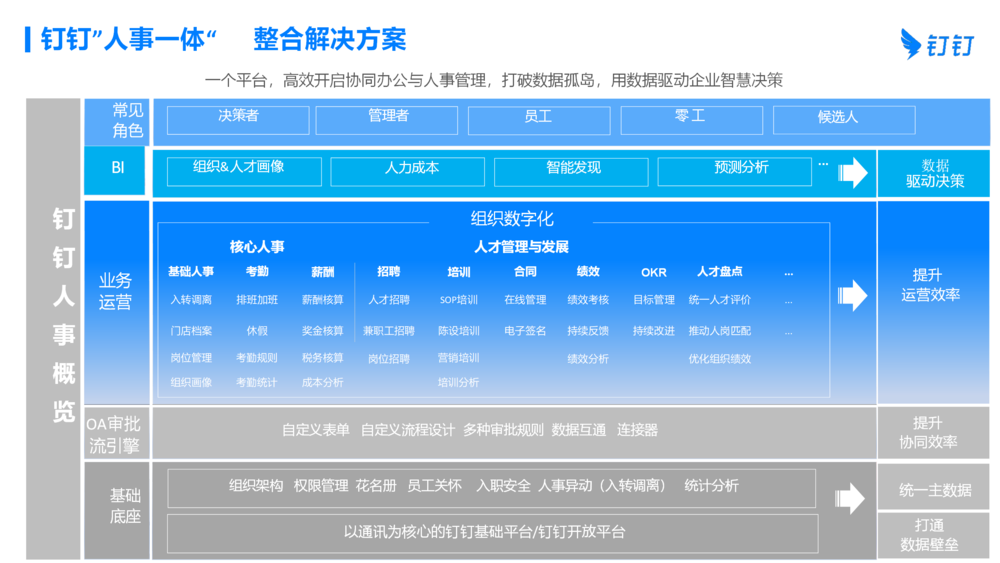Click the 持续反馈 item

[x=588, y=331]
